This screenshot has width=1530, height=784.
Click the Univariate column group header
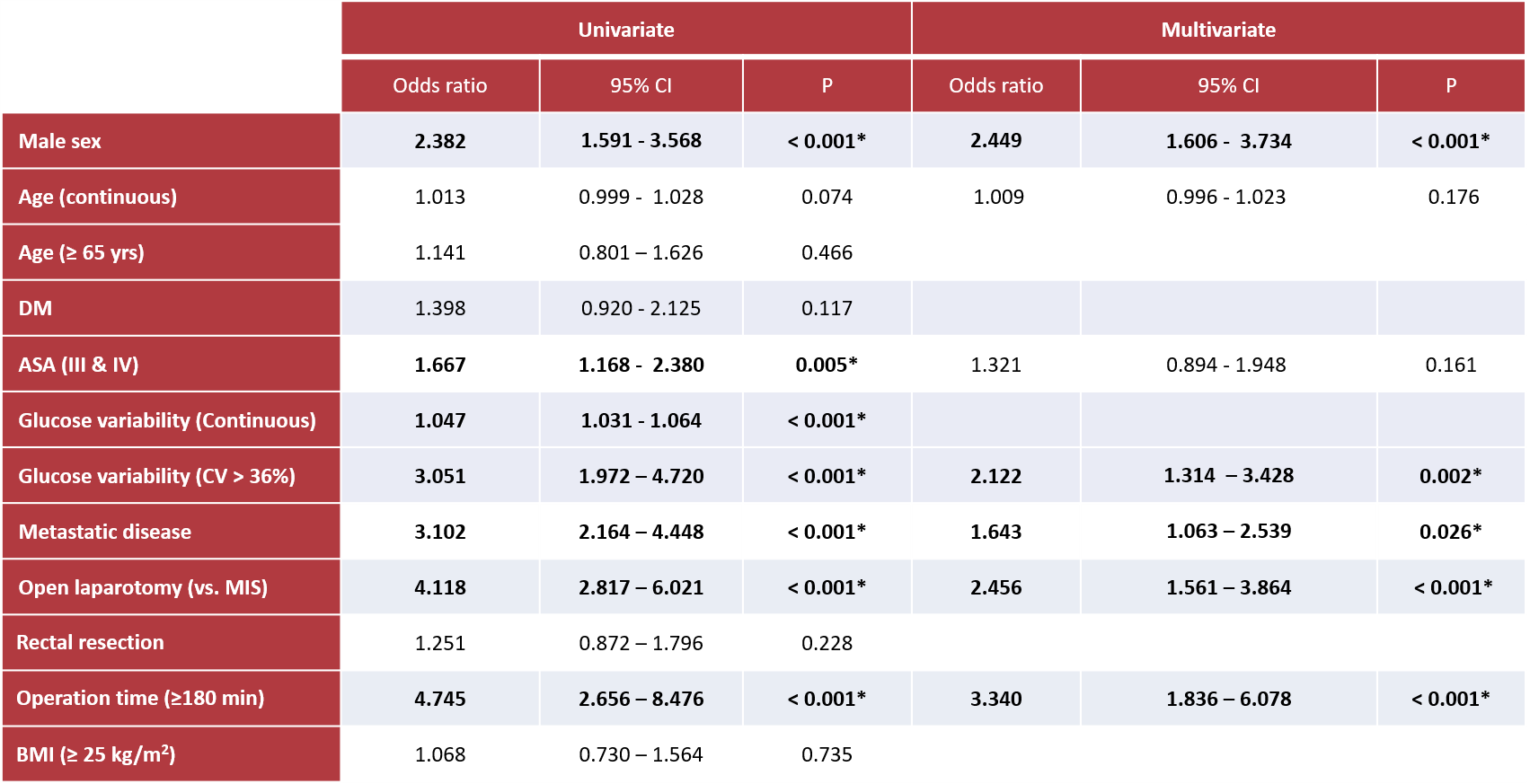pos(626,30)
